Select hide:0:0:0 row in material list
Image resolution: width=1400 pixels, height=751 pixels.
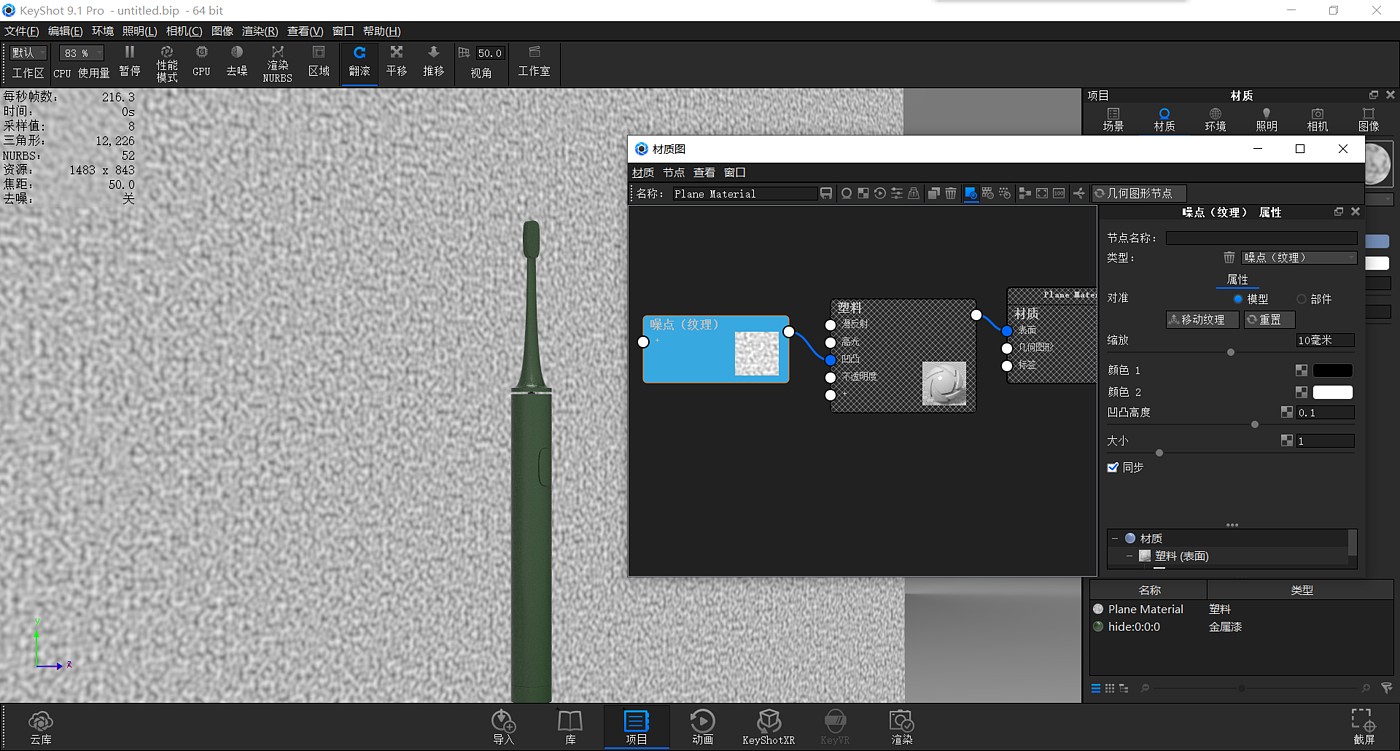click(x=1239, y=627)
